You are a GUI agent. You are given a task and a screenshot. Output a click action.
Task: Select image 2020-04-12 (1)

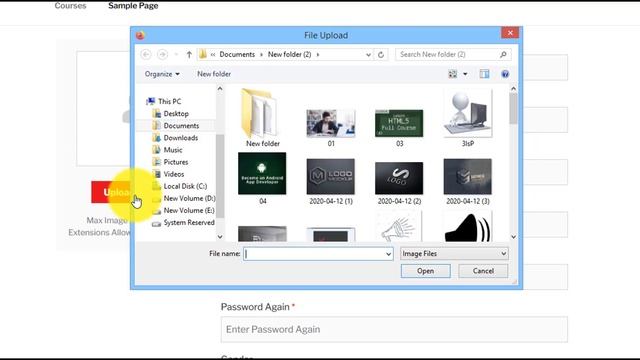pos(331,181)
